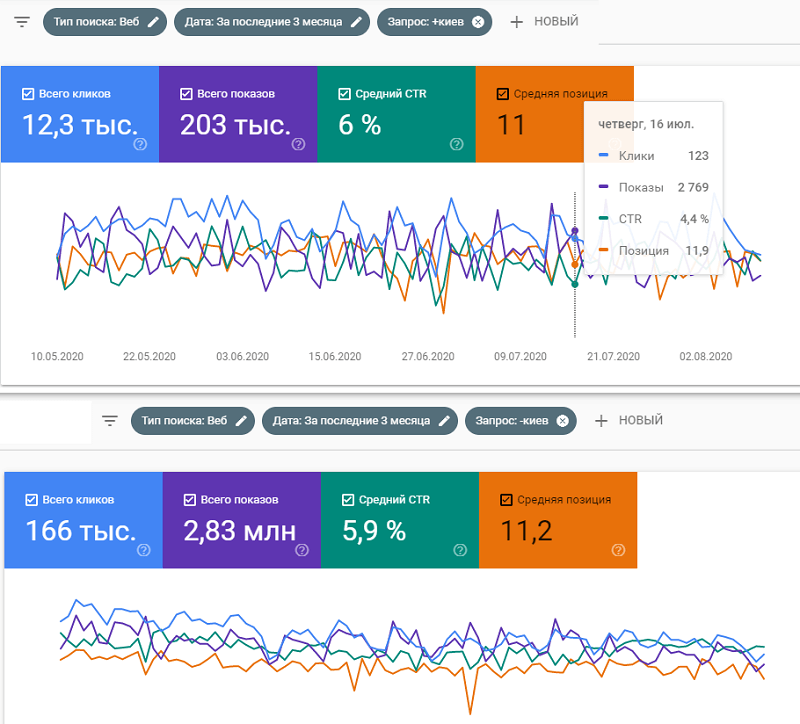Image resolution: width=800 pixels, height=724 pixels.
Task: Remove the "Запрос: -киев" filter chip
Action: pyautogui.click(x=563, y=421)
